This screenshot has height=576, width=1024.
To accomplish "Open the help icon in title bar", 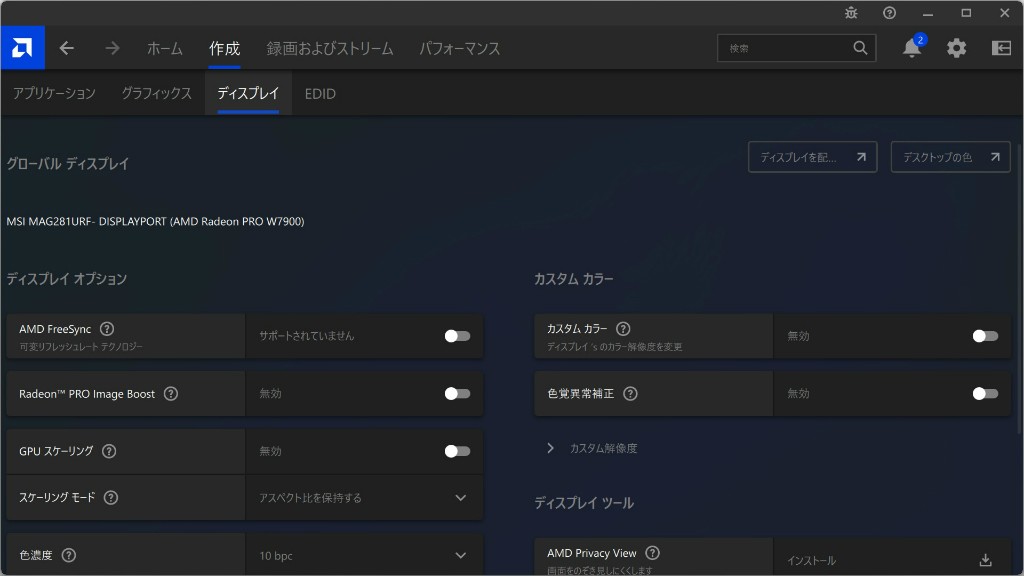I will pyautogui.click(x=889, y=12).
